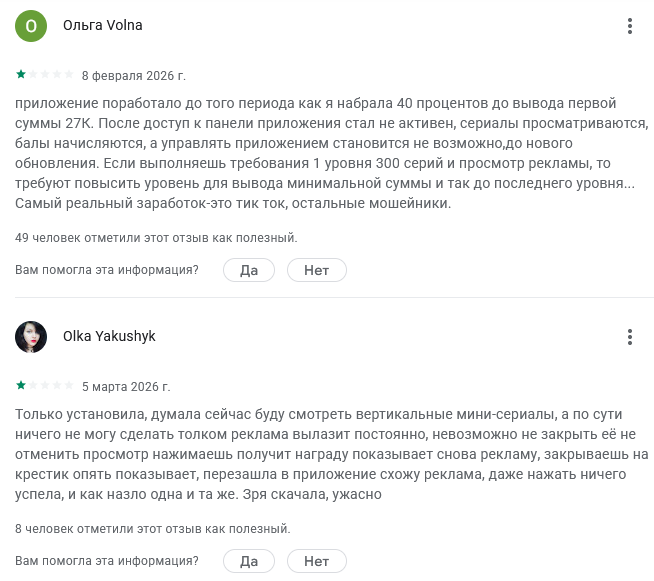Click Olka Yakushyk's profile photo
Screen dimensions: 654x581
[31, 337]
